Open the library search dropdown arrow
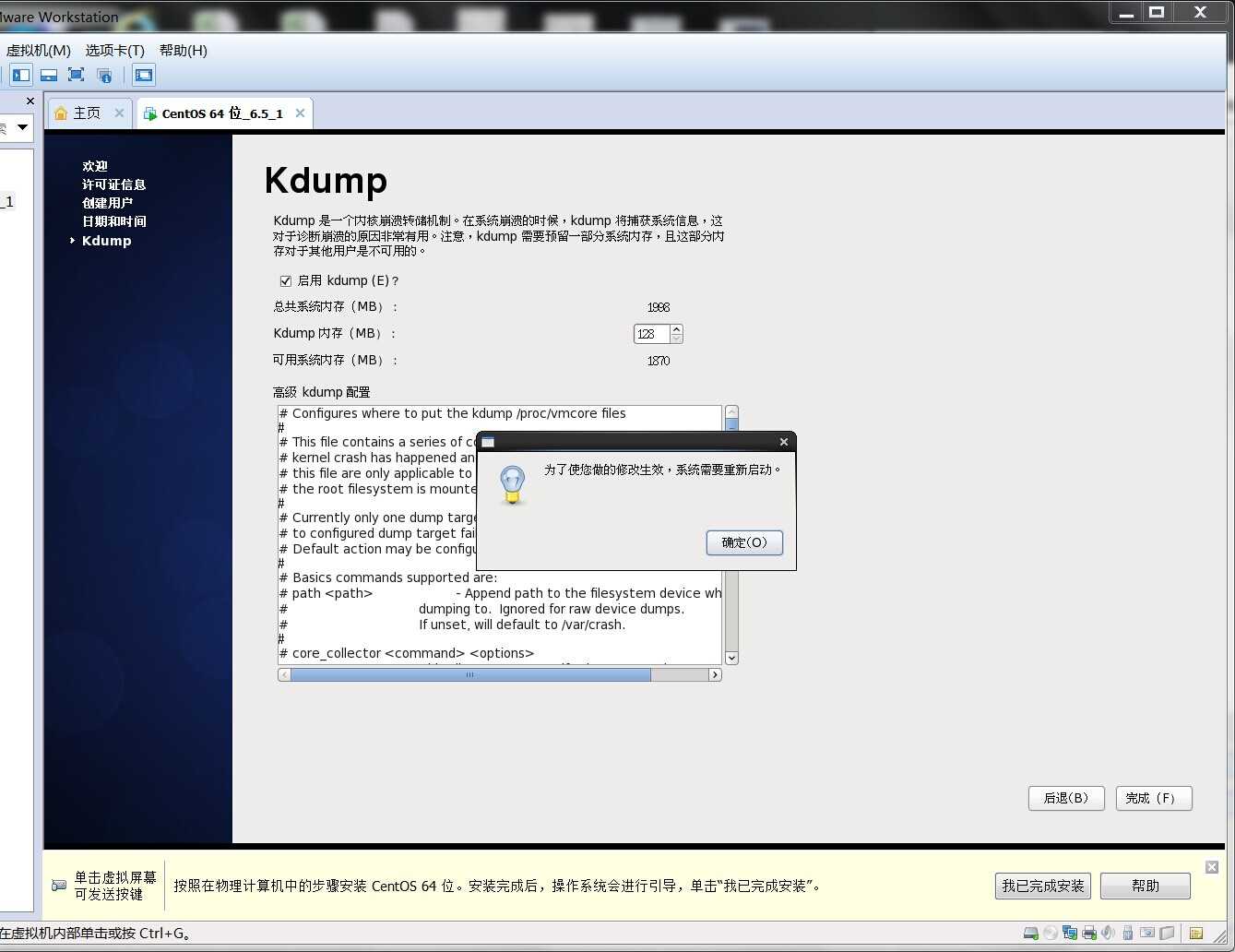The image size is (1235, 952). click(x=22, y=126)
